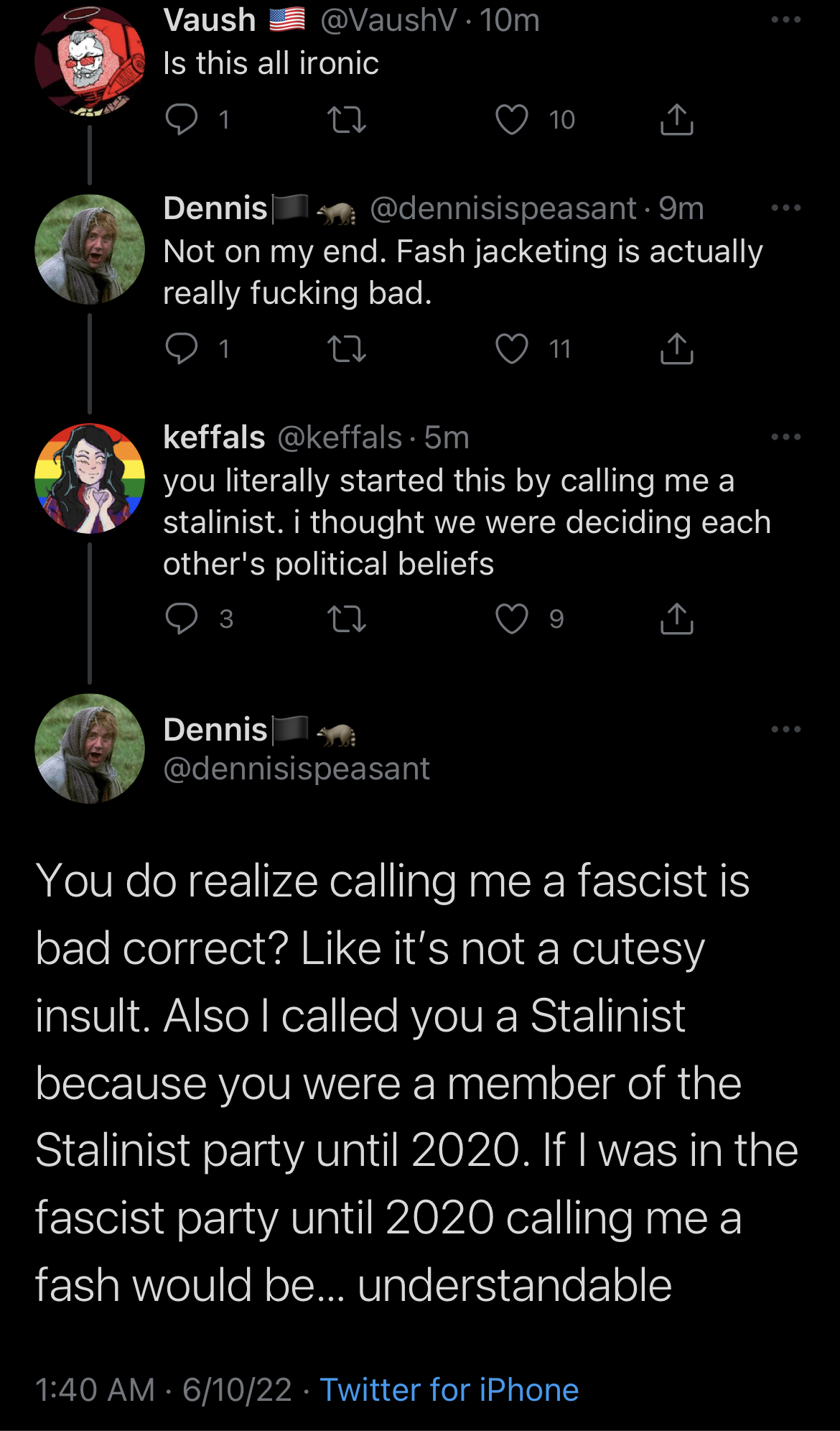Screen dimensions: 840x1431
Task: Retweet keffals' stalinist tweet
Action: click(347, 619)
